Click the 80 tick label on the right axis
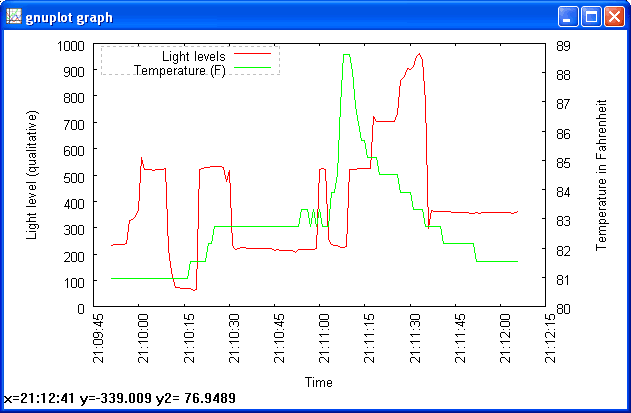Image resolution: width=631 pixels, height=413 pixels. pos(562,308)
